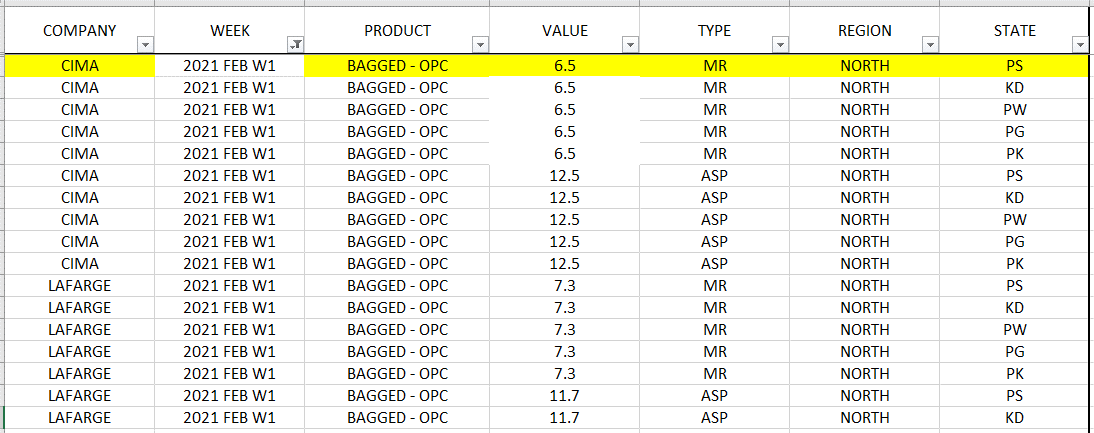
Task: Select KD state in CIMA 6.5 MR row
Action: [x=1014, y=88]
